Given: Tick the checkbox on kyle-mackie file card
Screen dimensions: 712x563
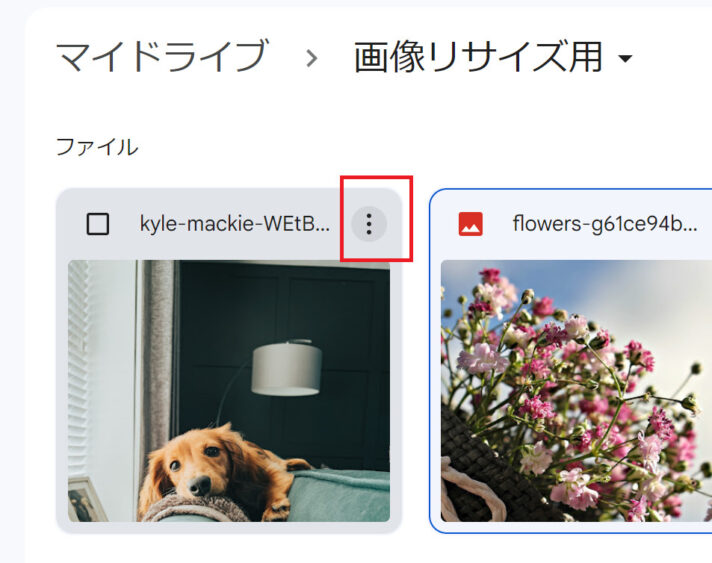Looking at the screenshot, I should [x=98, y=224].
